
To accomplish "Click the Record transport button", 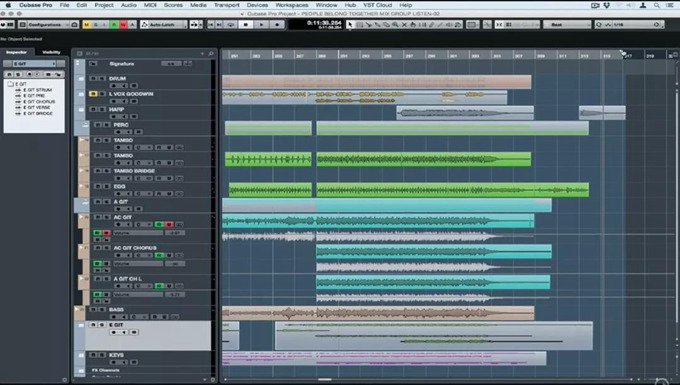I will [x=277, y=25].
